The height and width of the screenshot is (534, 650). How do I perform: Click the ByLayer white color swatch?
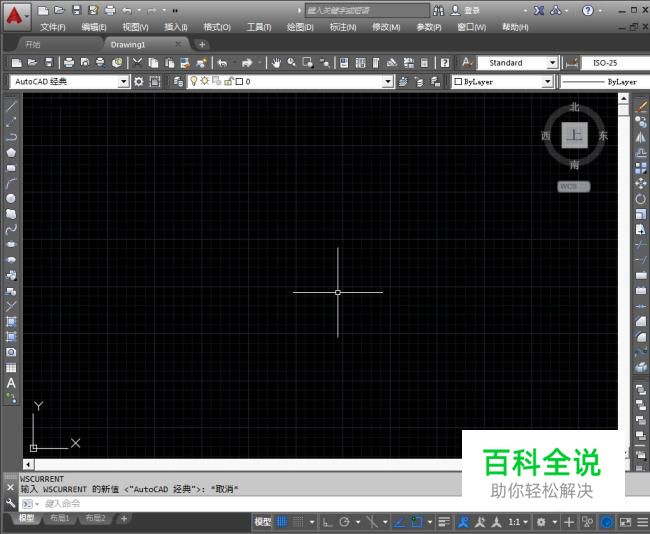pos(458,82)
